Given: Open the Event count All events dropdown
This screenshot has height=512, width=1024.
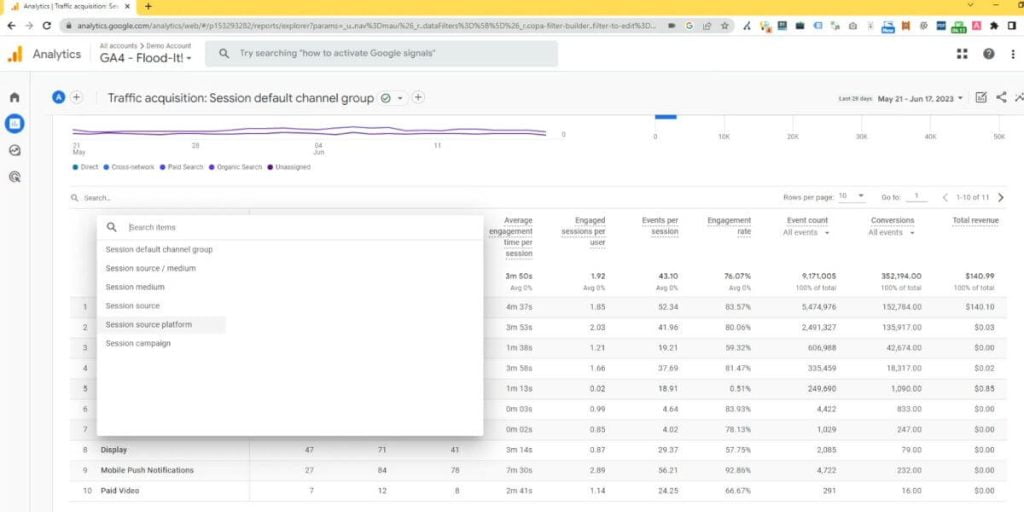Looking at the screenshot, I should 806,232.
